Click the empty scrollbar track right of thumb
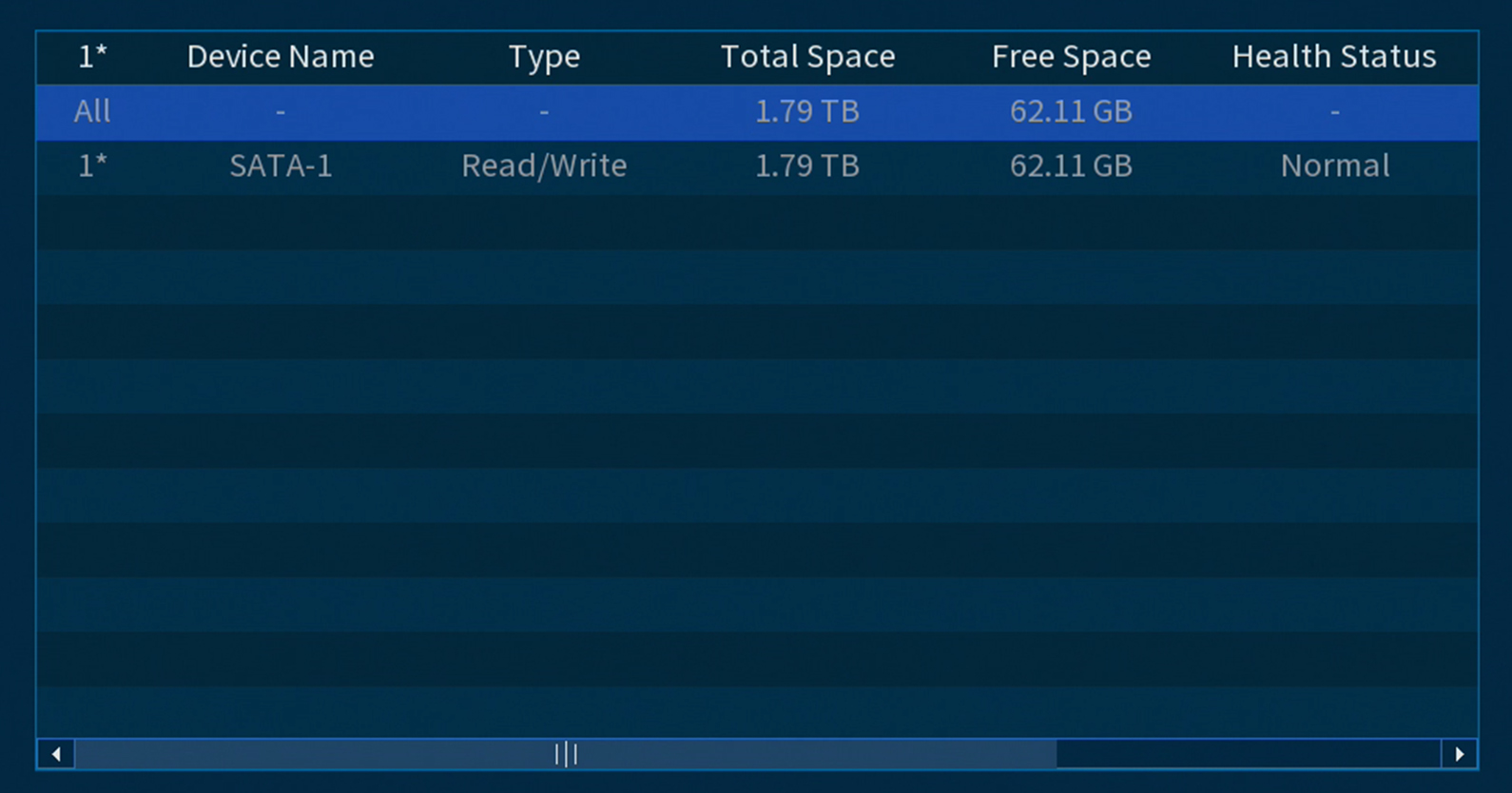The width and height of the screenshot is (1512, 793). pos(1249,754)
